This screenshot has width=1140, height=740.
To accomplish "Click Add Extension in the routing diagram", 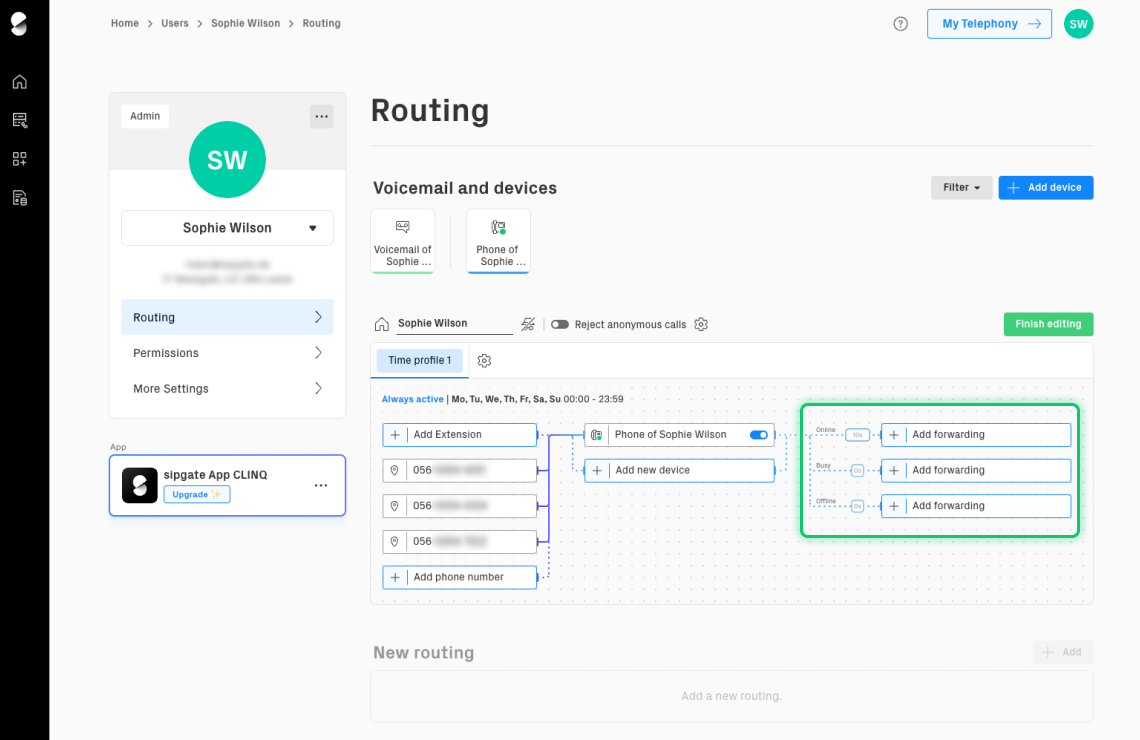I will (x=459, y=435).
